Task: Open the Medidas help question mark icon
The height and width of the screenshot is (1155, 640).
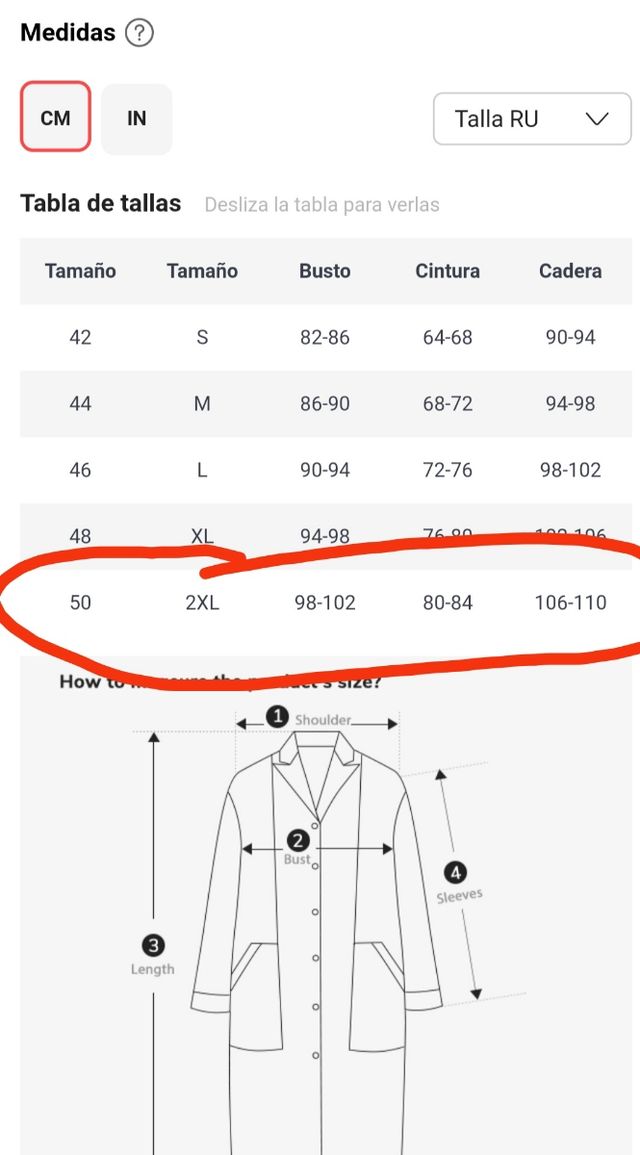Action: coord(139,33)
